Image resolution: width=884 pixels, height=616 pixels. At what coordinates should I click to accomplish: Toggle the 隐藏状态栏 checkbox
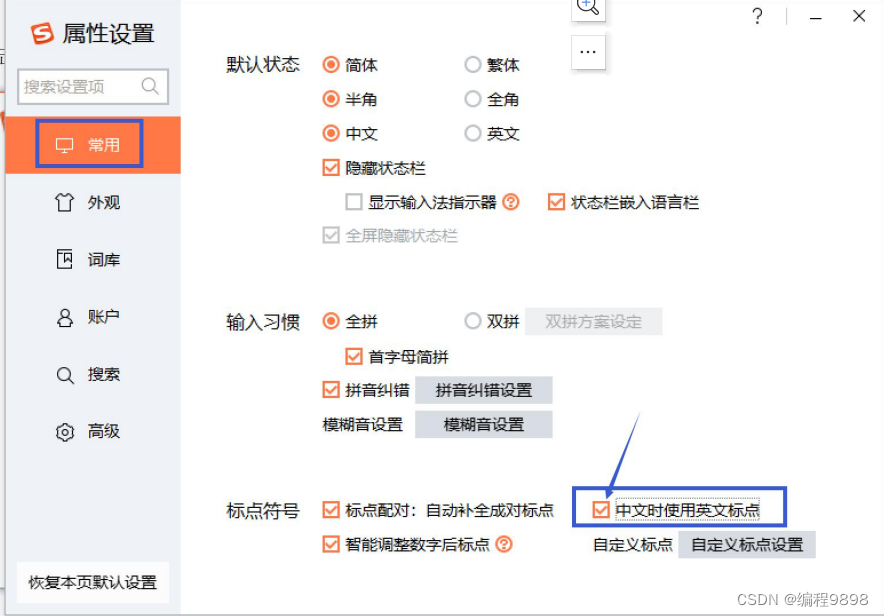[x=331, y=167]
